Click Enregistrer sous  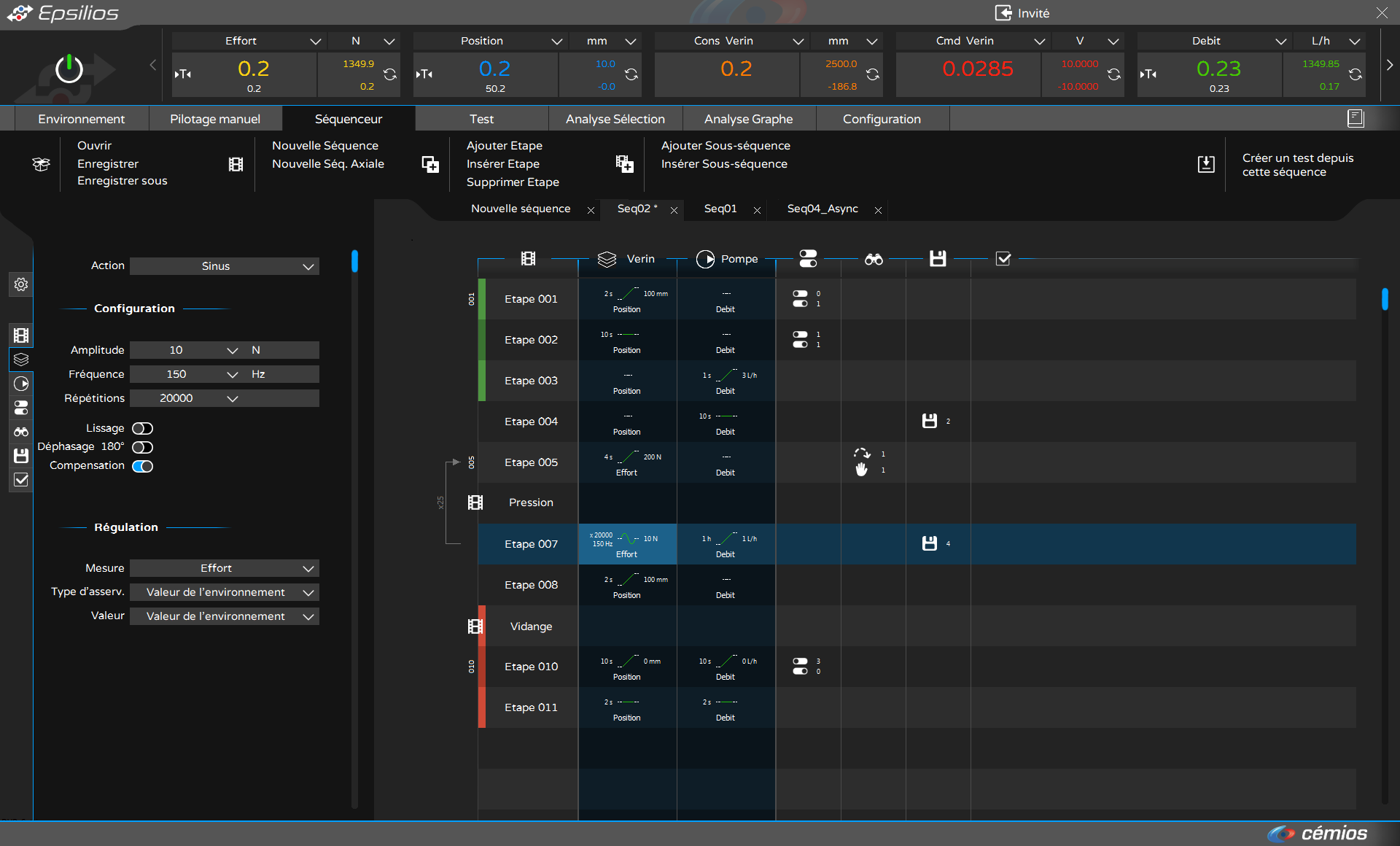[x=122, y=181]
